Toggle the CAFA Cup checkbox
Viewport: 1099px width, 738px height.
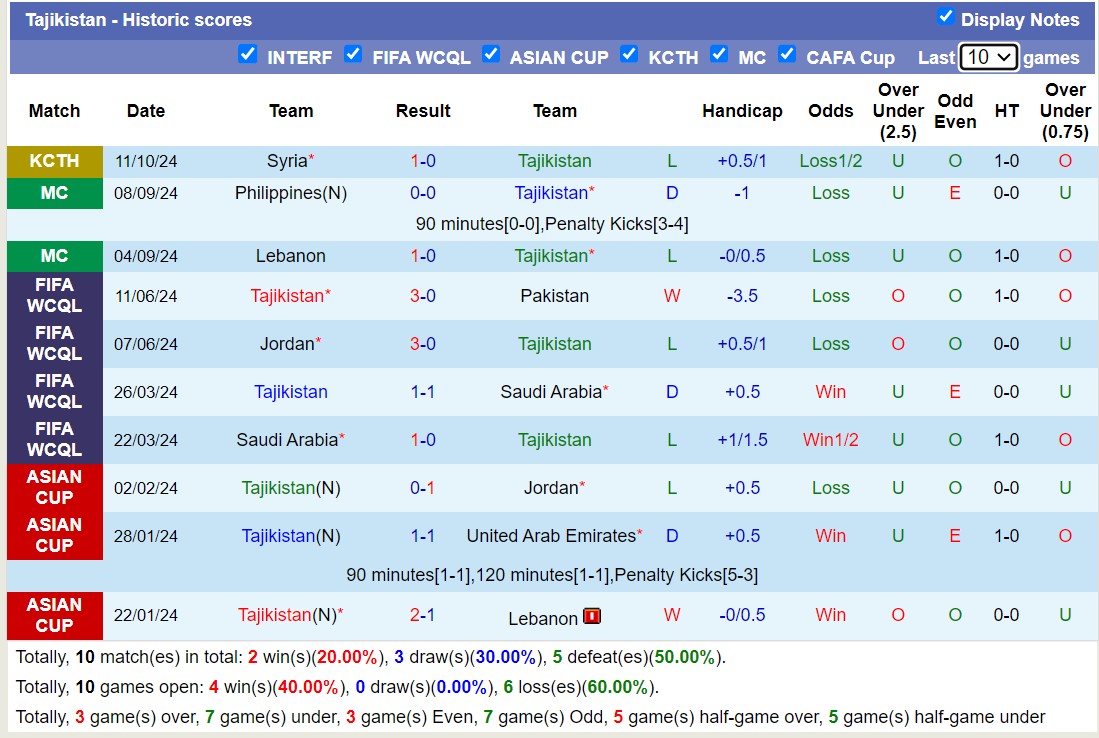click(x=787, y=55)
